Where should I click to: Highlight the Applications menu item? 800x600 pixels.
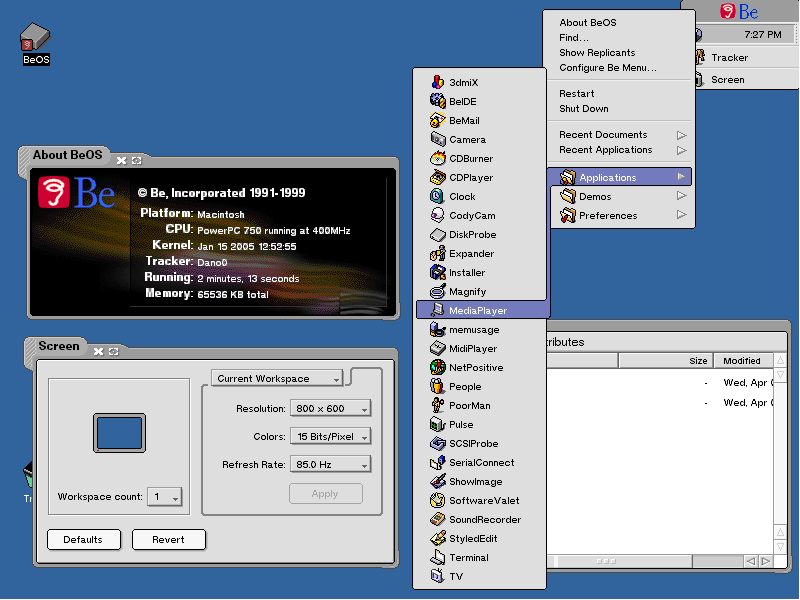click(x=620, y=177)
